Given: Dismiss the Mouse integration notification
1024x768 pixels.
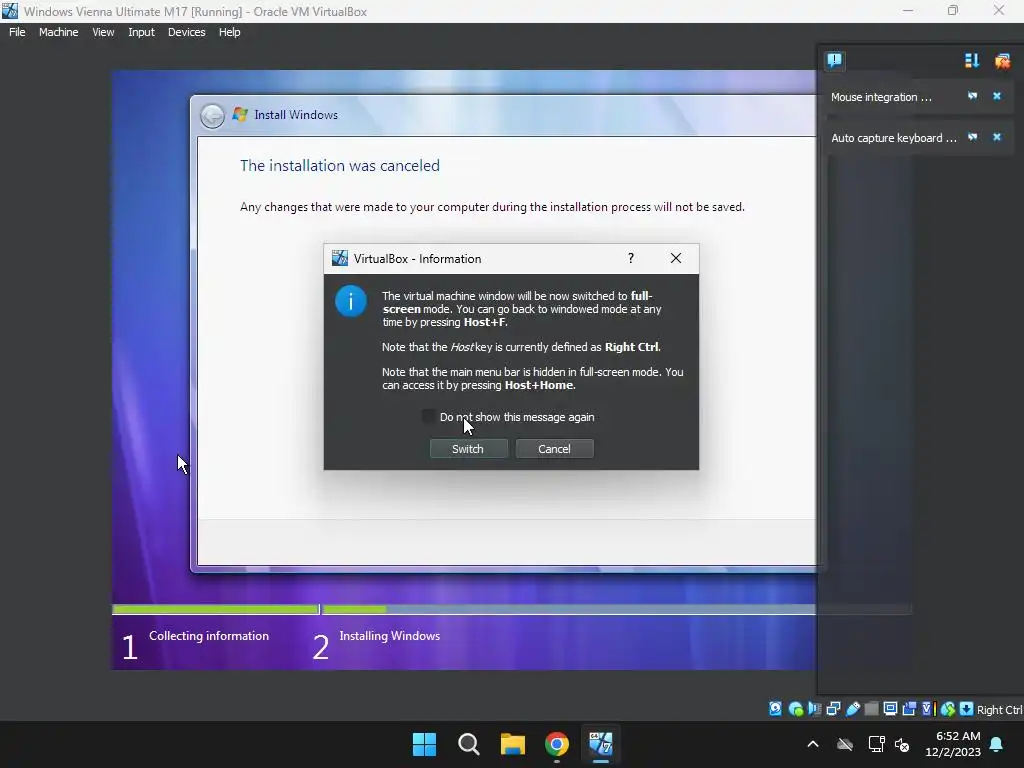Looking at the screenshot, I should point(997,96).
